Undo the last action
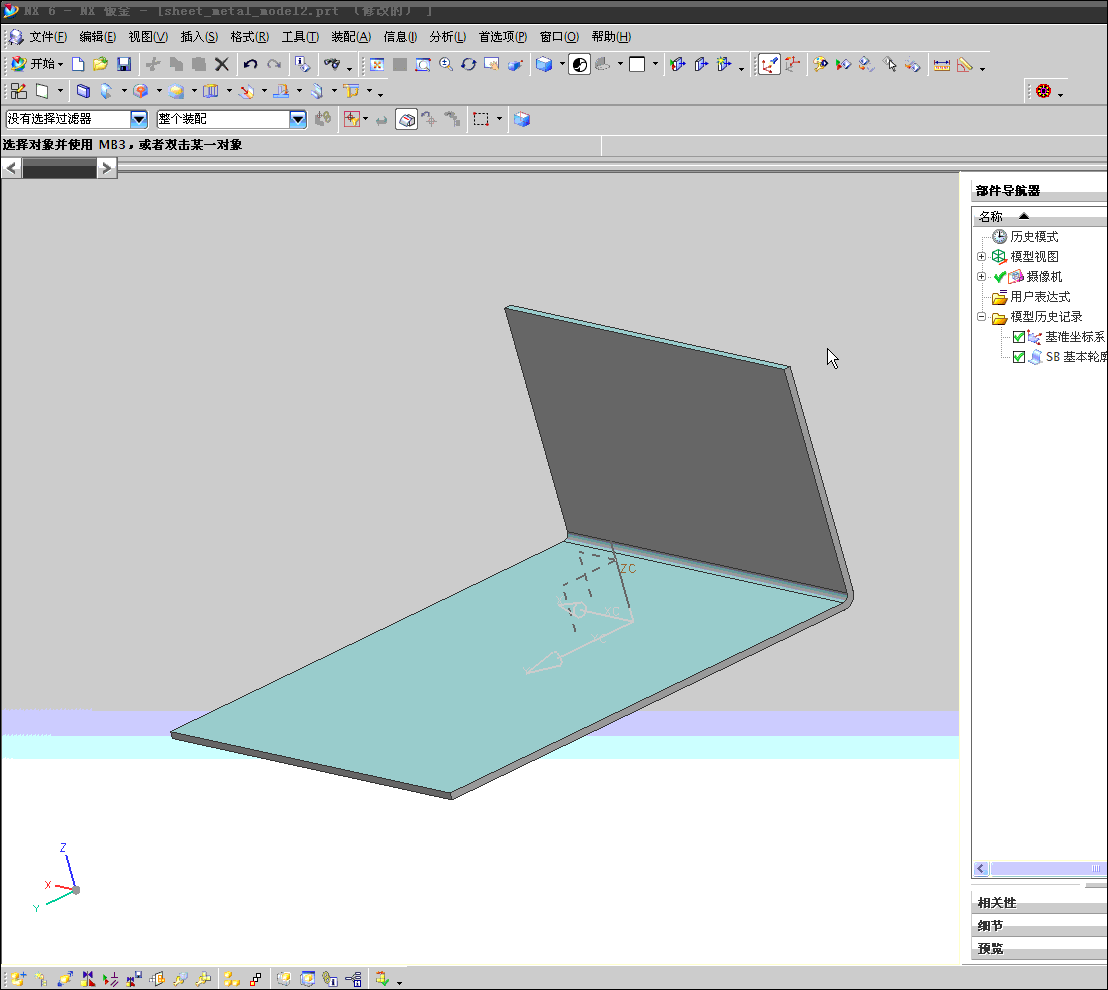This screenshot has height=990, width=1108. pos(250,64)
